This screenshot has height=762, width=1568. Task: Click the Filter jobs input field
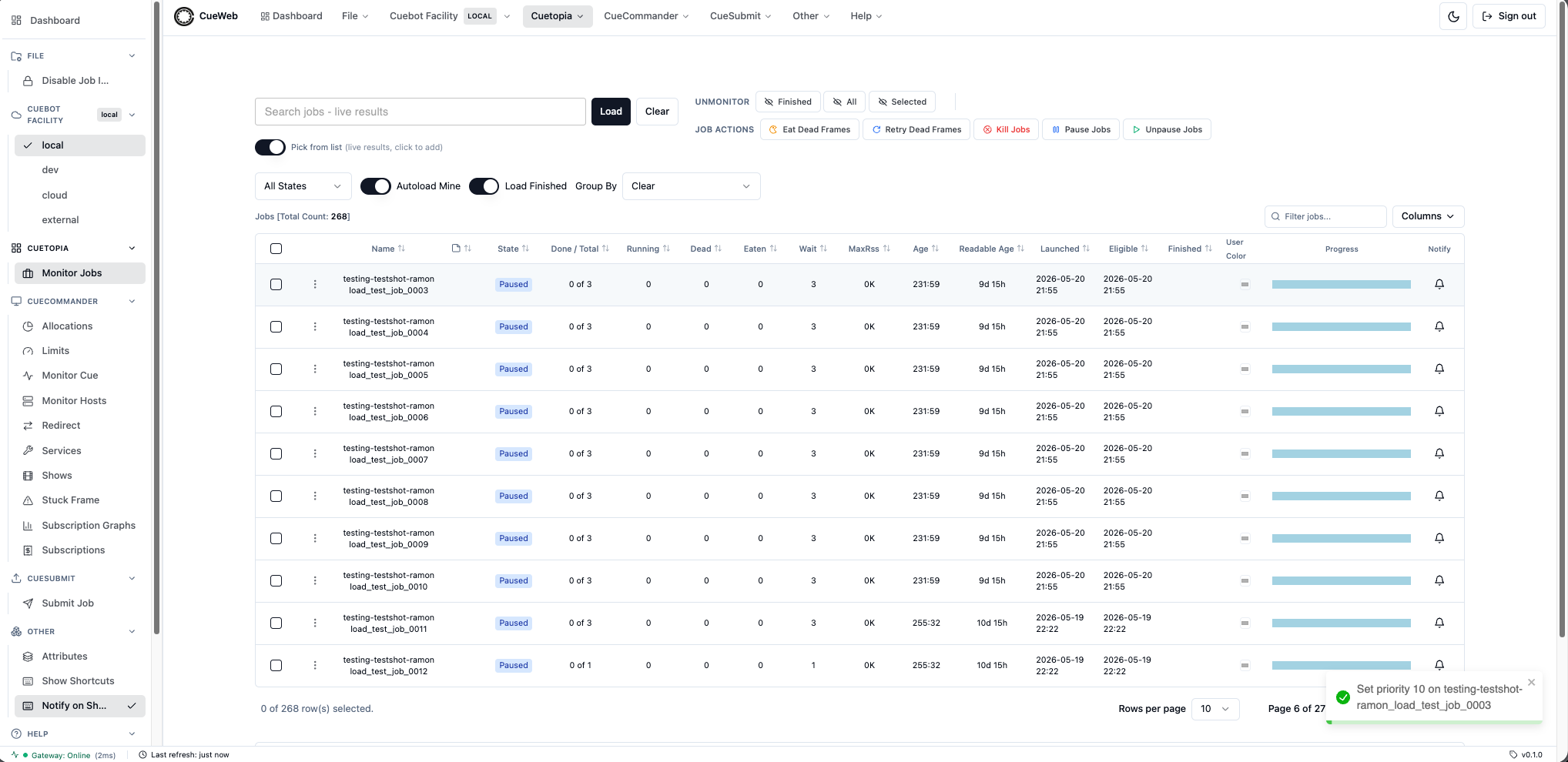click(x=1325, y=216)
